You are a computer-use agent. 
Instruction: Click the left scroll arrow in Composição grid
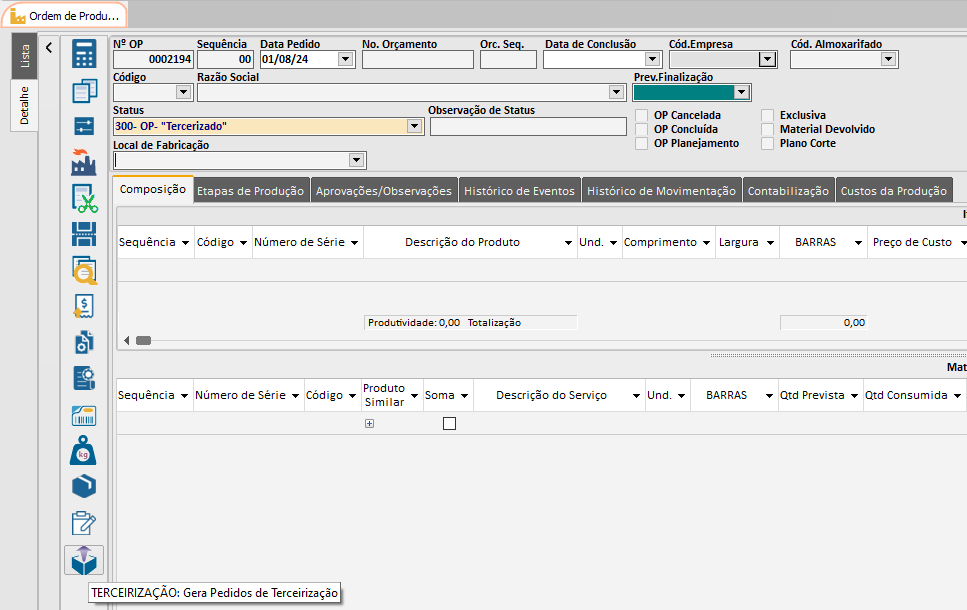coord(126,340)
